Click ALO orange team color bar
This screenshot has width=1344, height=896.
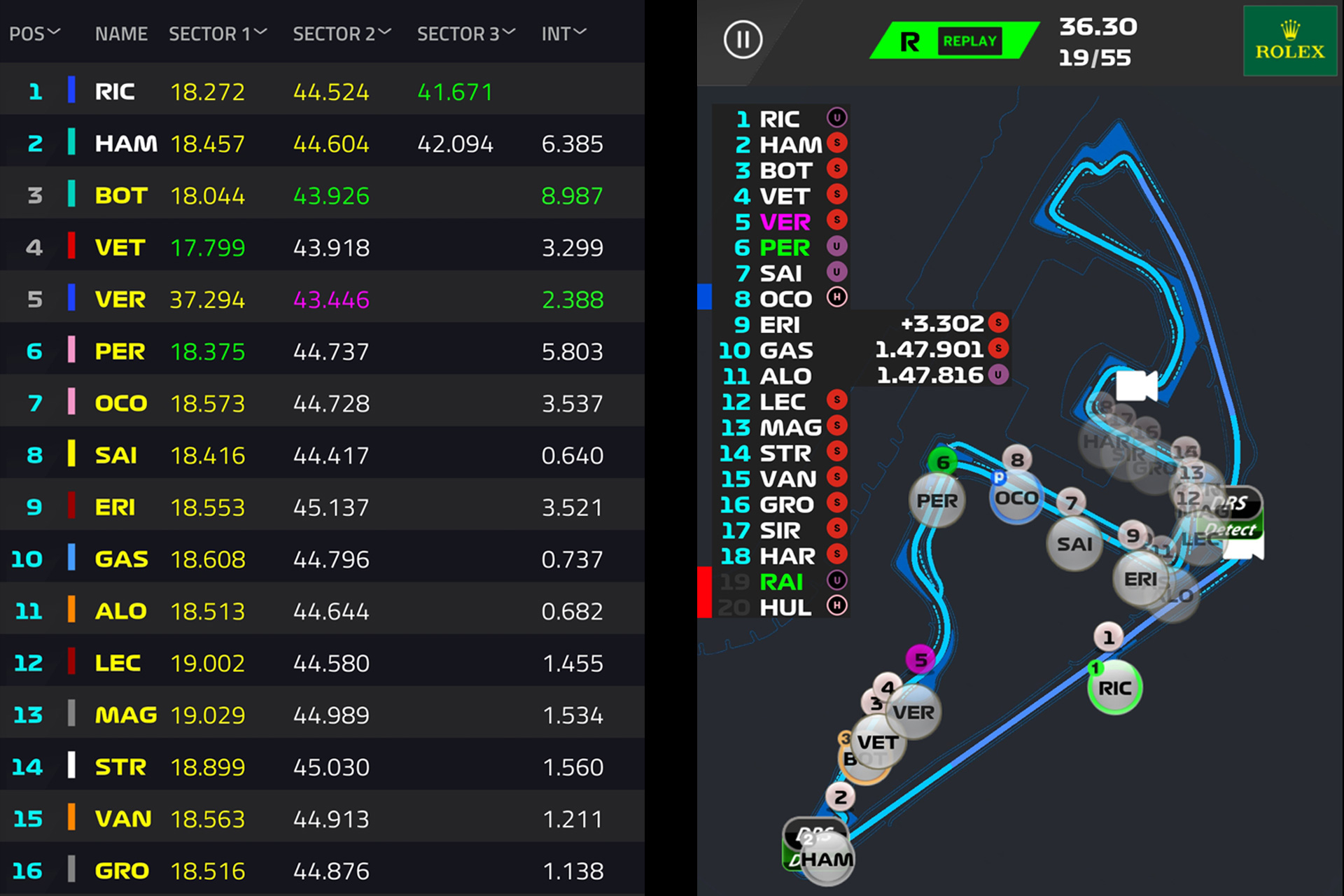(x=71, y=609)
